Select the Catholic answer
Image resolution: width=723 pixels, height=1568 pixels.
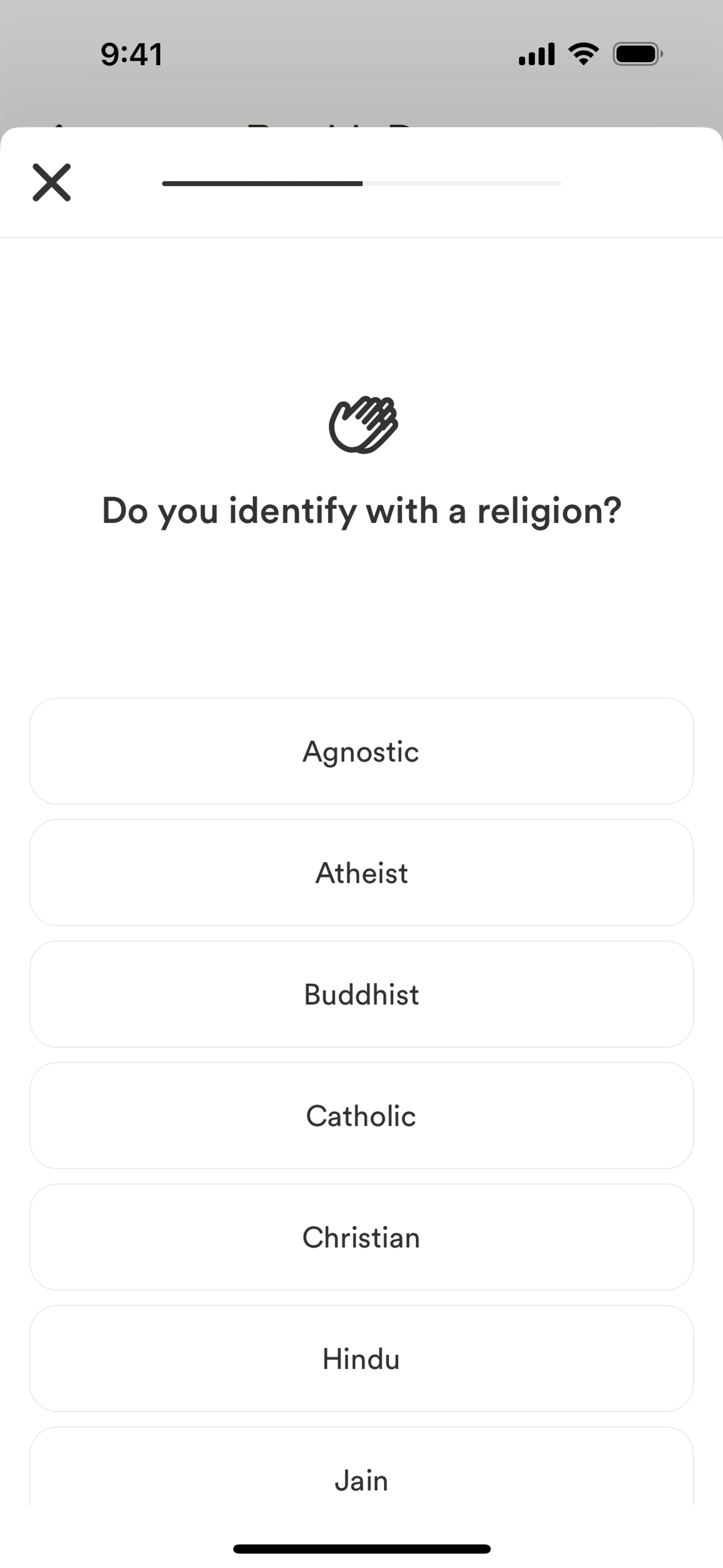(x=361, y=1116)
